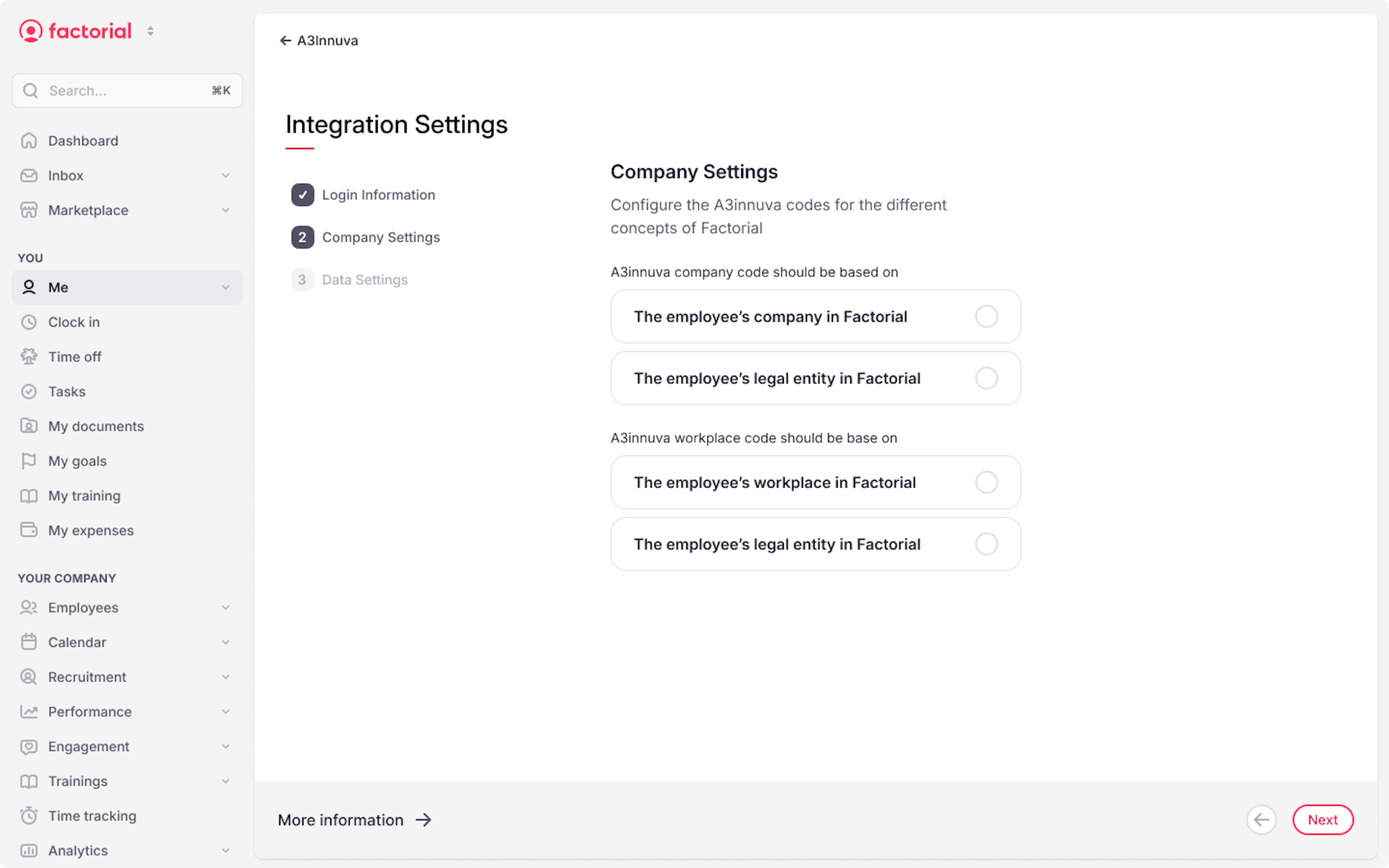Open the My expenses menu item
This screenshot has height=868, width=1389.
click(127, 530)
